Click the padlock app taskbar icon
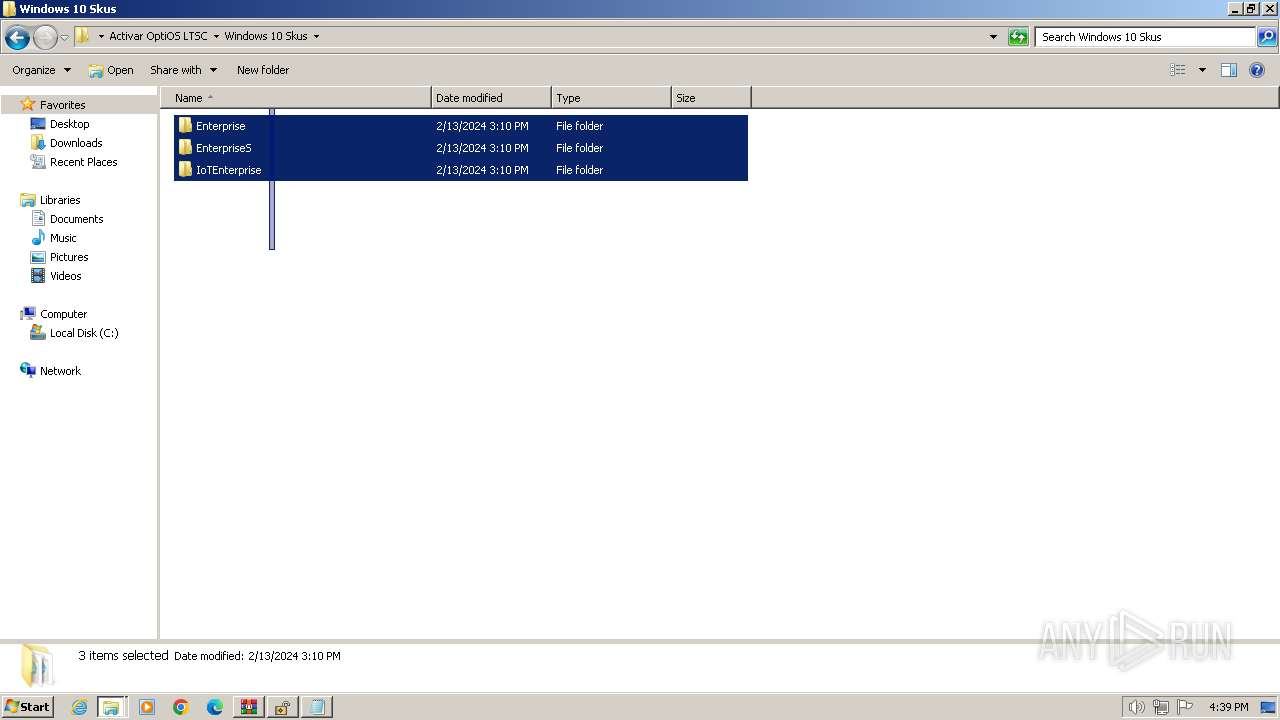This screenshot has width=1280, height=720. tap(282, 707)
